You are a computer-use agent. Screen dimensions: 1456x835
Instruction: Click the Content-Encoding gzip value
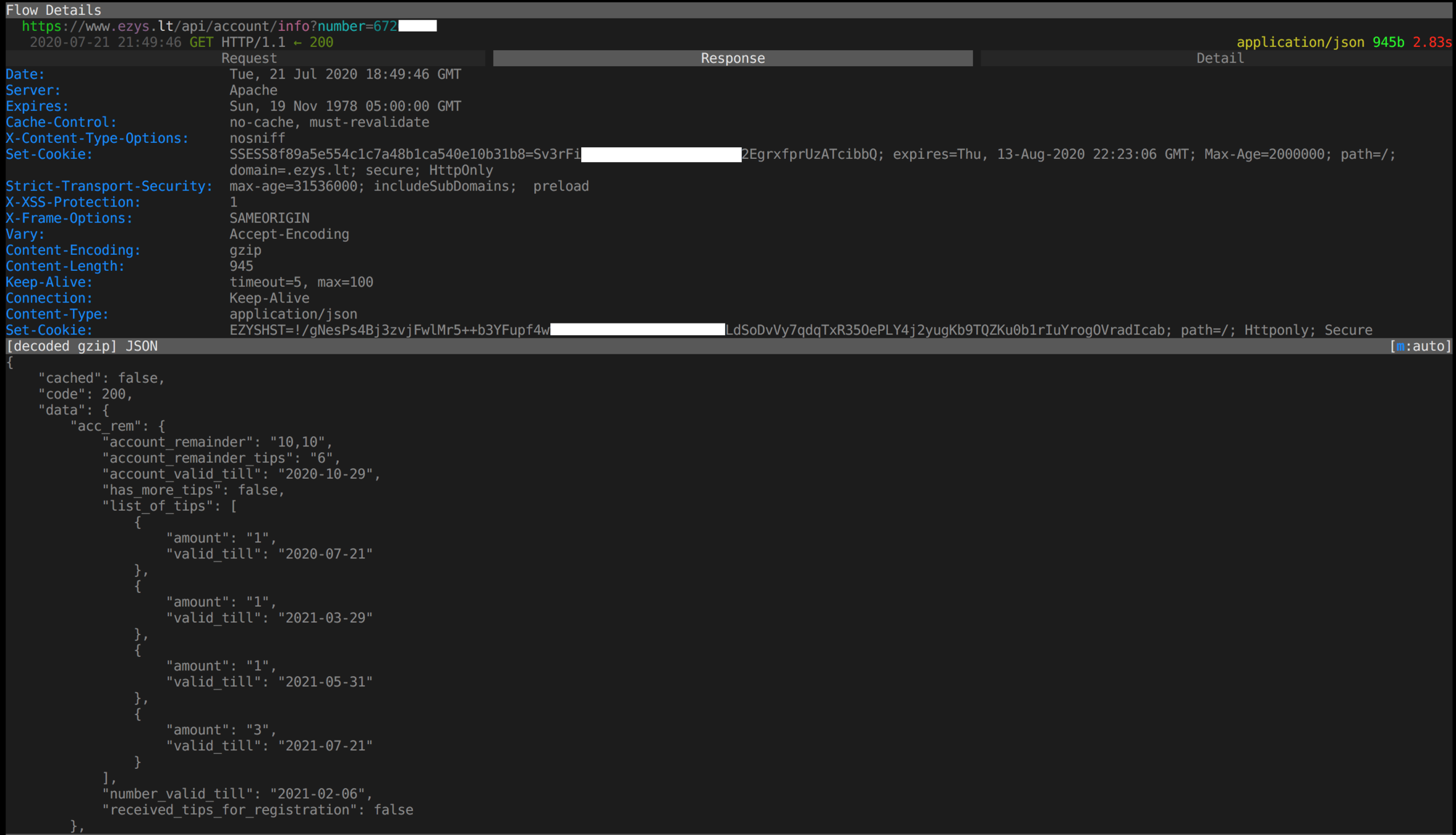pyautogui.click(x=245, y=250)
